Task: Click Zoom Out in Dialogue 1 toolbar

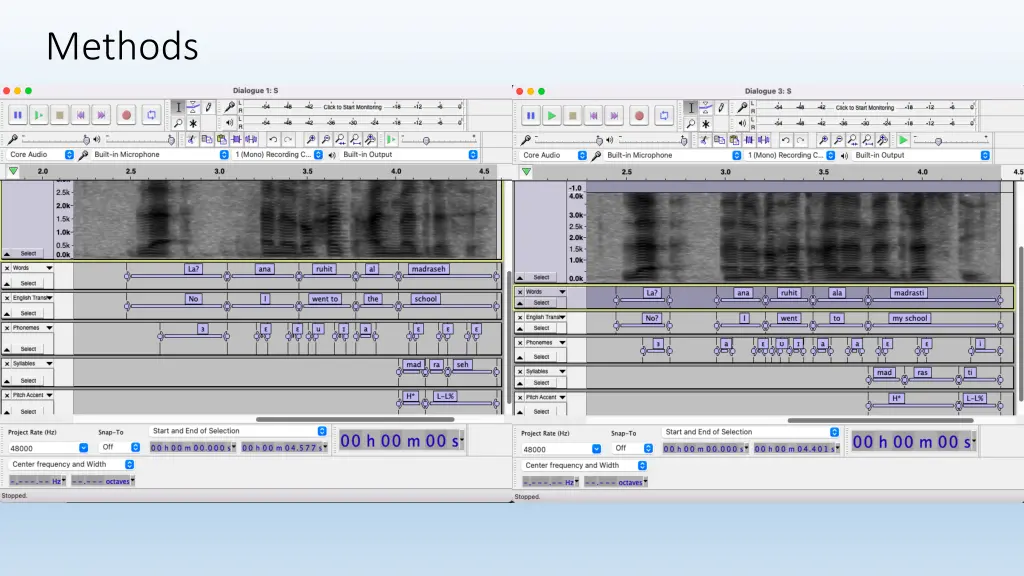Action: point(325,139)
